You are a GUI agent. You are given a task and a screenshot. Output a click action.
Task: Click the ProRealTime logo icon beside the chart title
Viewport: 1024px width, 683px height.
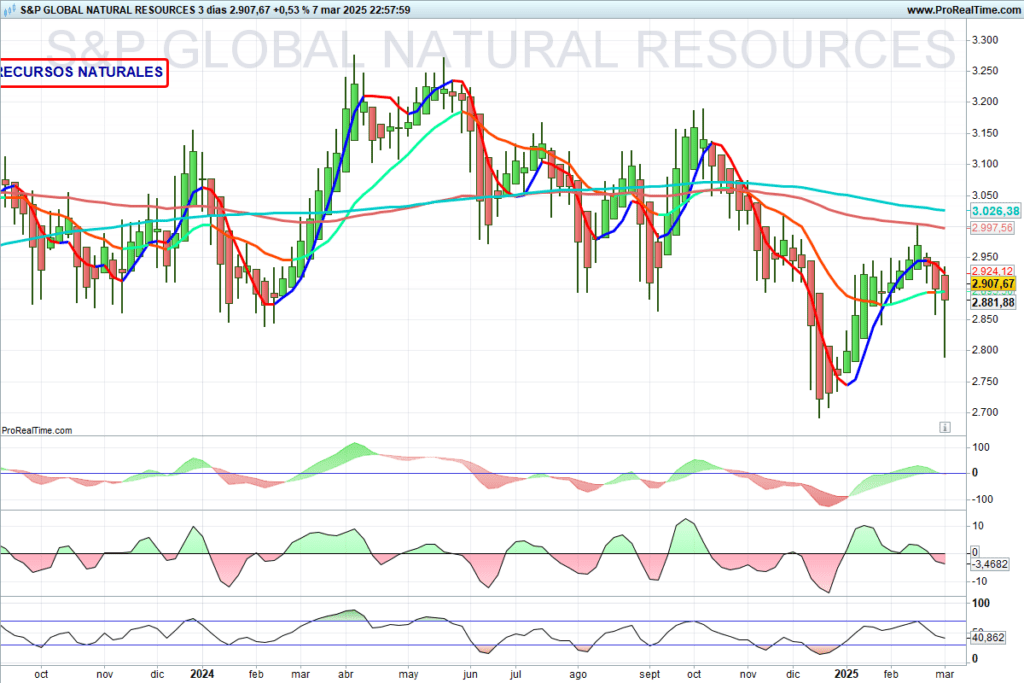point(9,9)
